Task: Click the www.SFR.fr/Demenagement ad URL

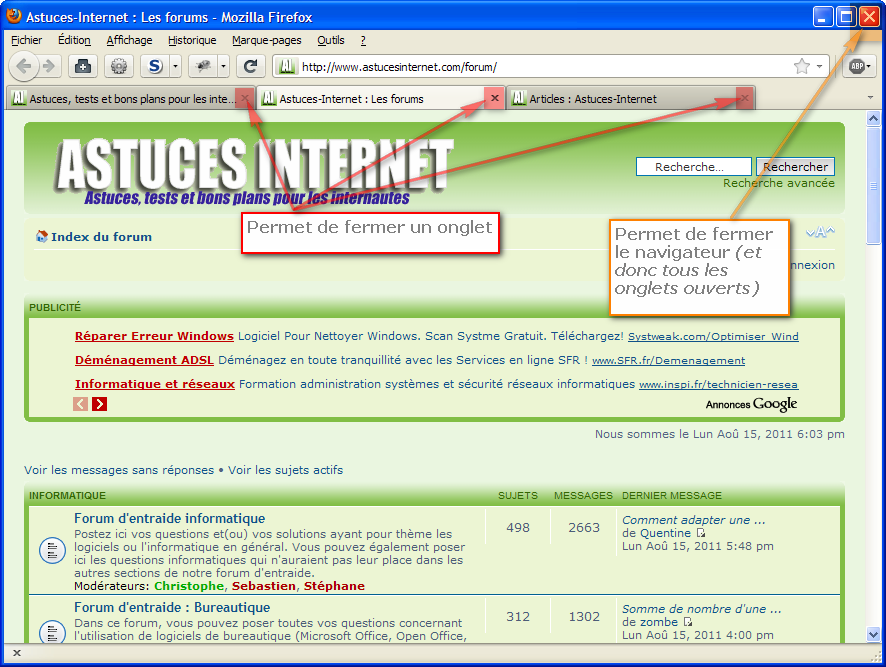Action: tap(668, 361)
